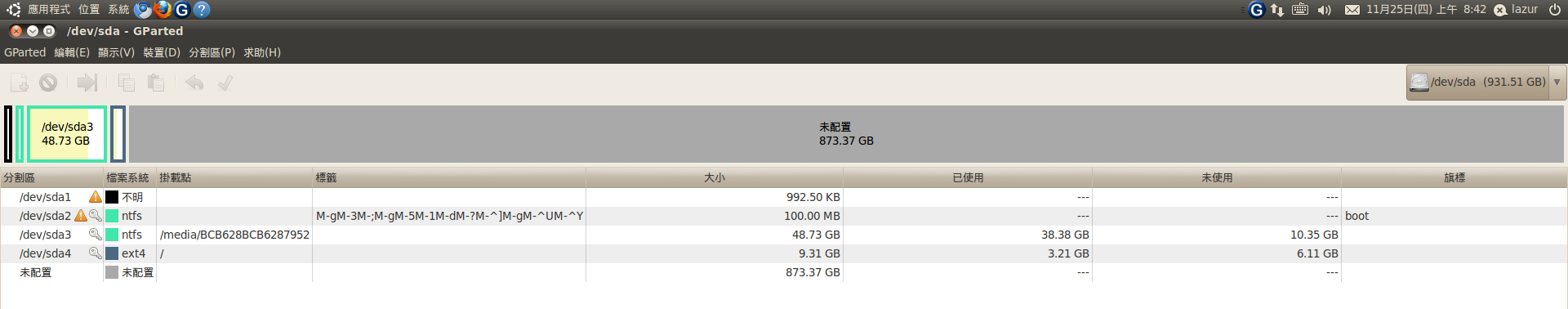
Task: Click the Copy partition toolbar icon
Action: [127, 83]
